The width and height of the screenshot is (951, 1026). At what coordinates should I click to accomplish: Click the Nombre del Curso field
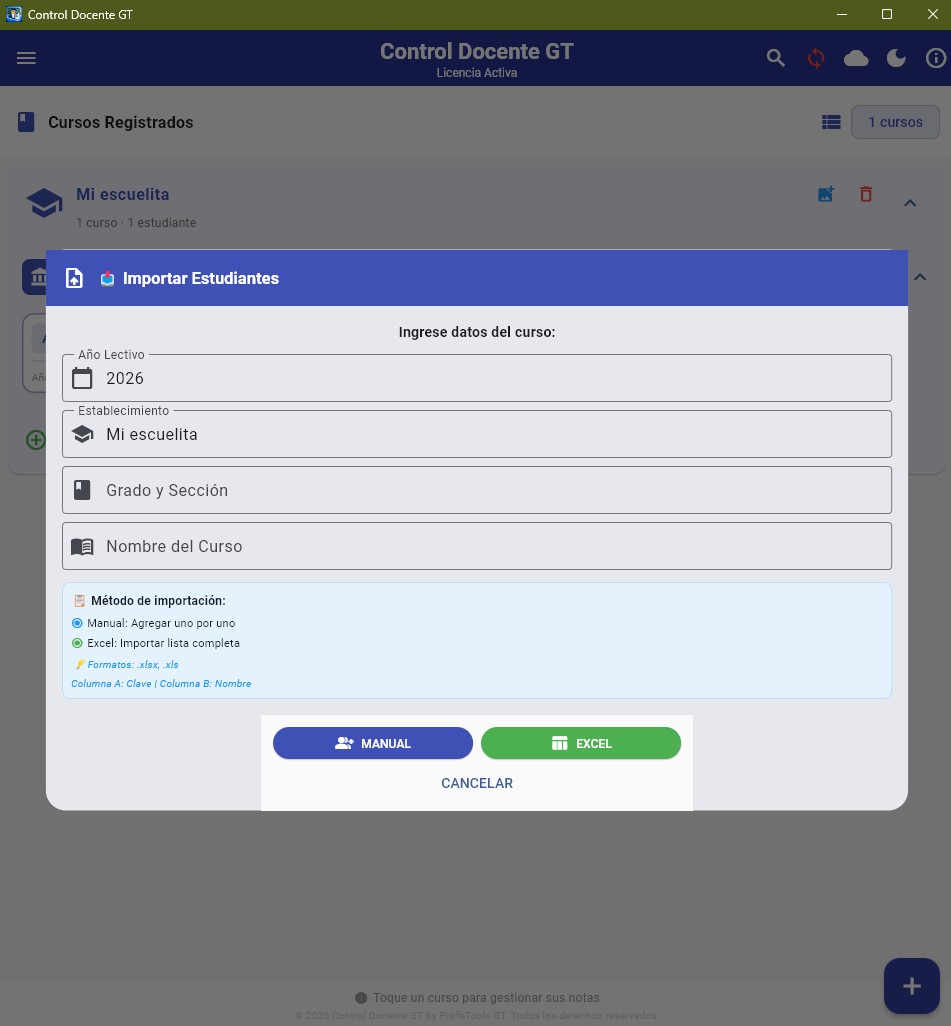pyautogui.click(x=476, y=546)
